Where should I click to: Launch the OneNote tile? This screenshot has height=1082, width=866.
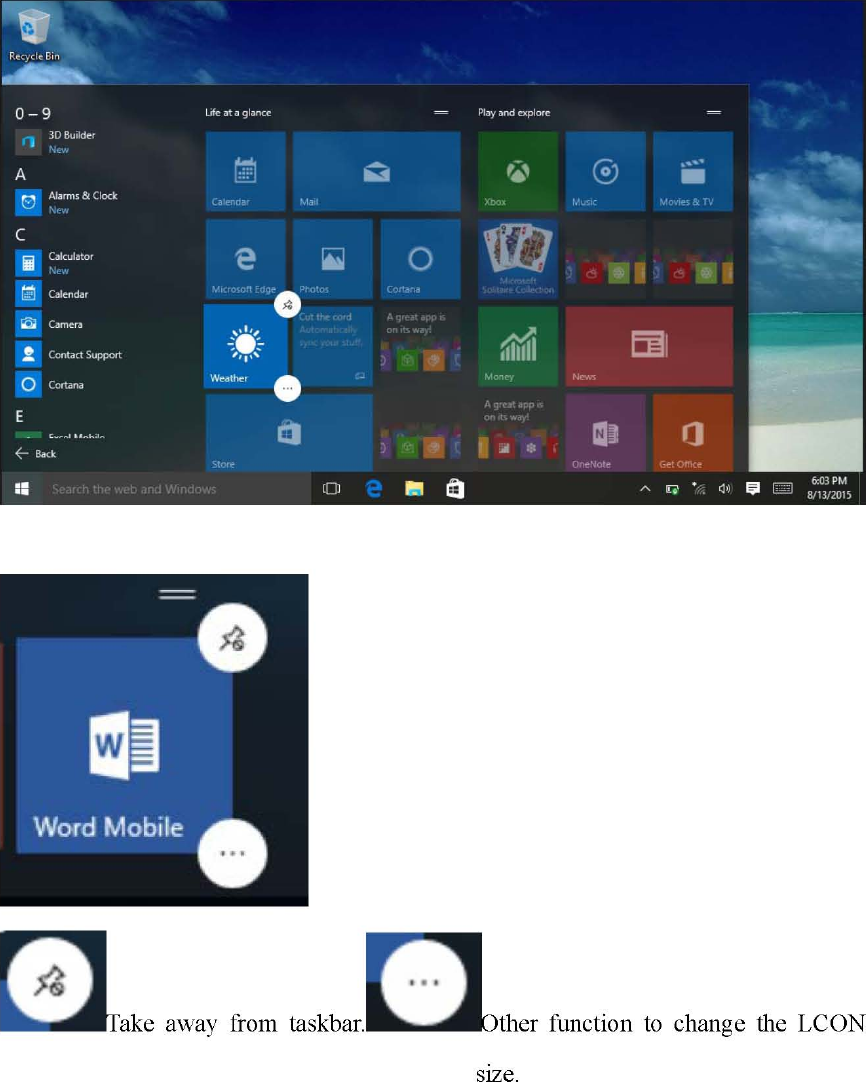[605, 433]
